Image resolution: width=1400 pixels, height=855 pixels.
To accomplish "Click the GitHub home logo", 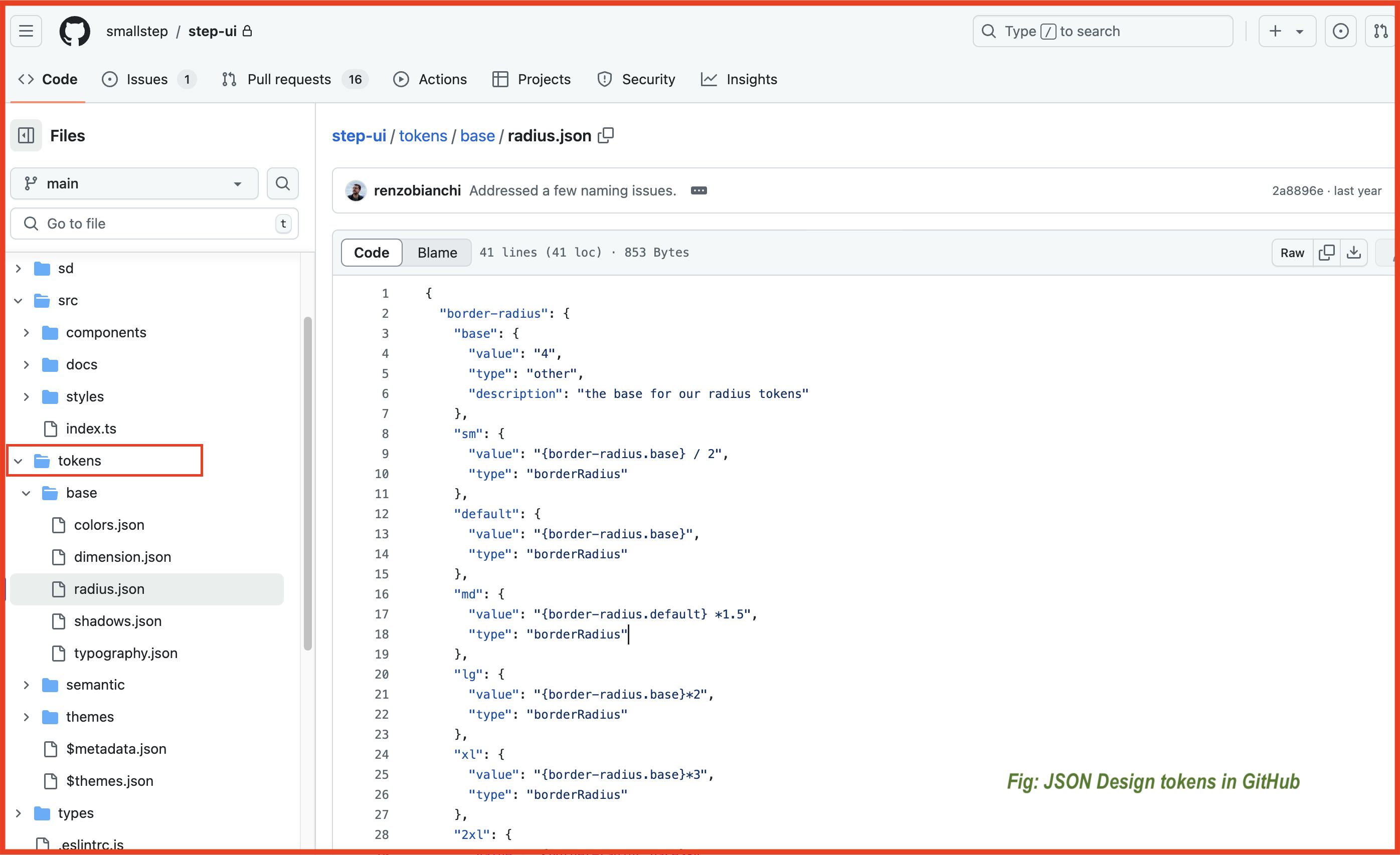I will 74,31.
